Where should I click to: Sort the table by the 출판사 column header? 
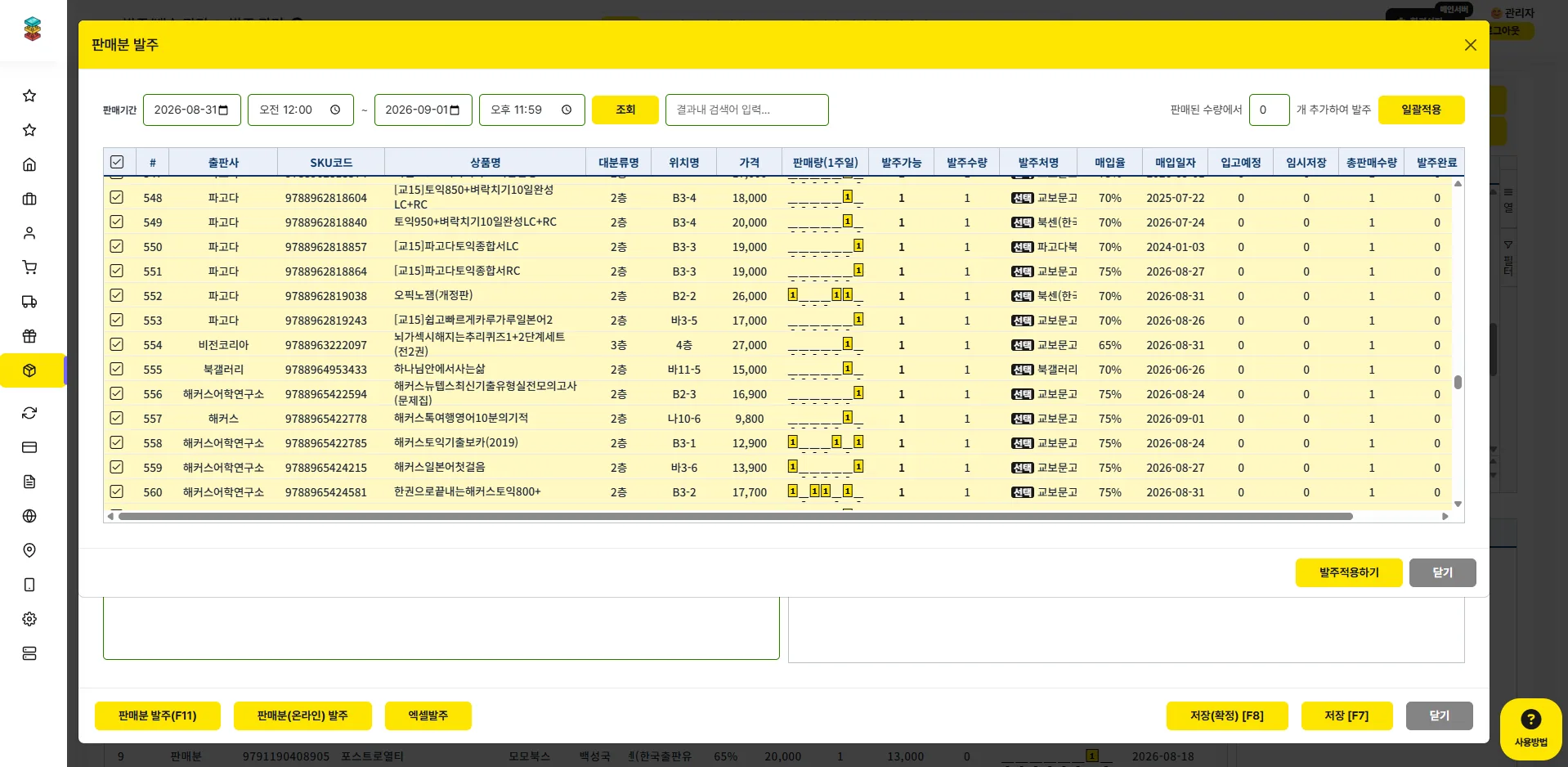click(x=223, y=163)
